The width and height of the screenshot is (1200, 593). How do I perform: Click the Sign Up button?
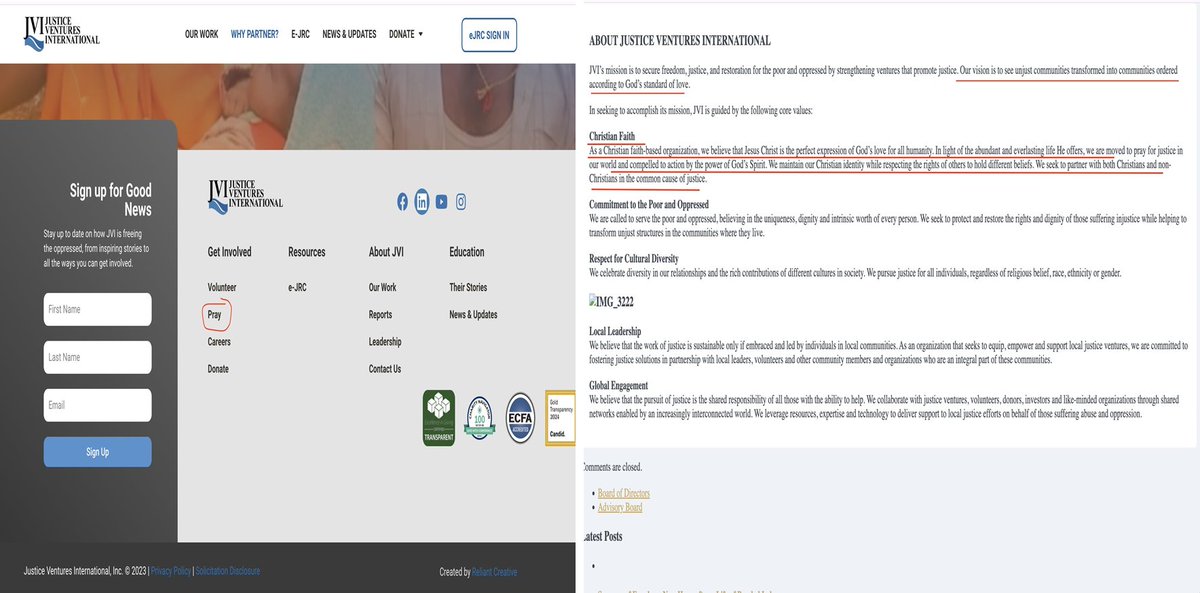click(x=98, y=452)
